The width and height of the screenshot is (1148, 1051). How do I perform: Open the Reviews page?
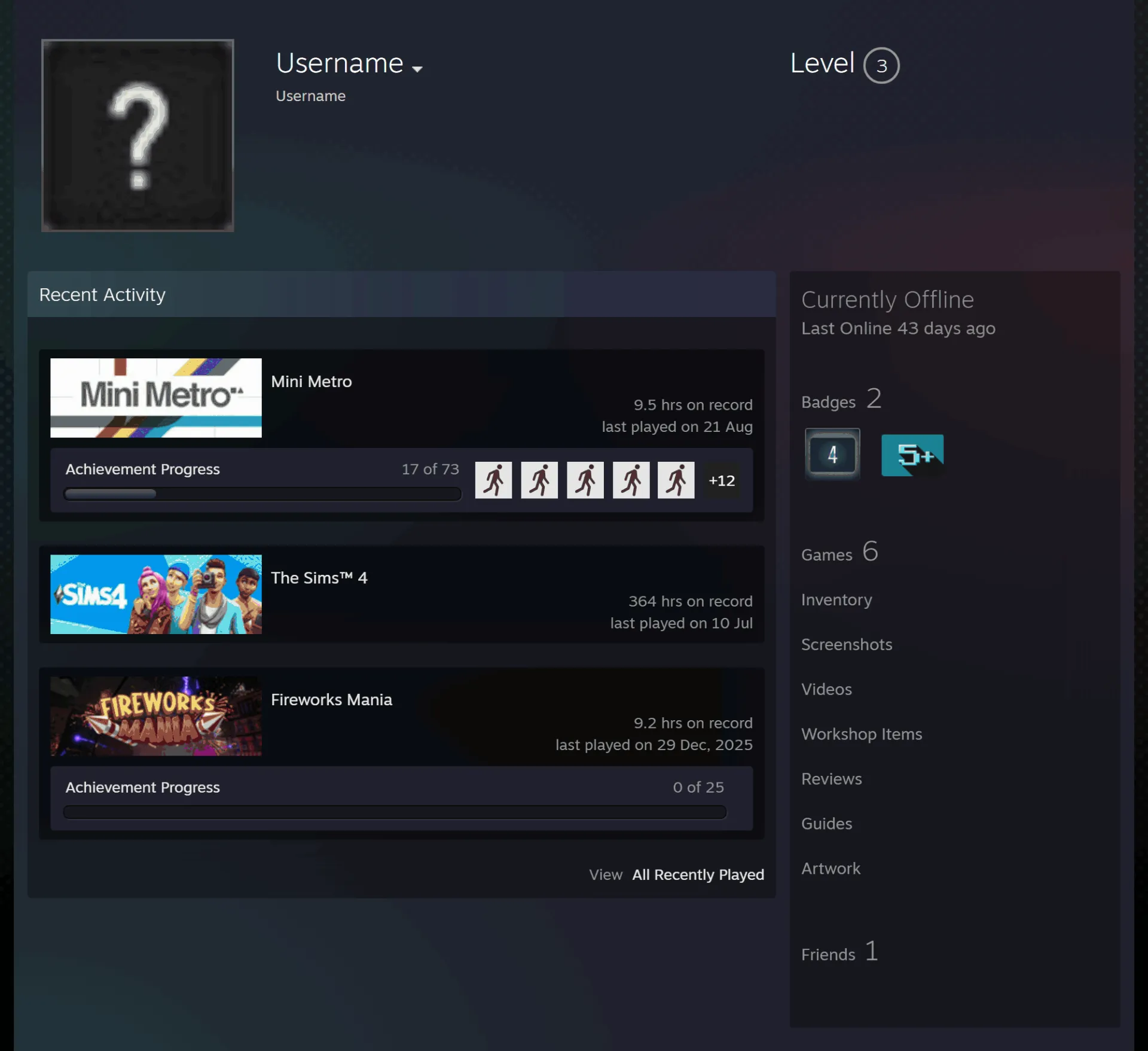(x=832, y=779)
